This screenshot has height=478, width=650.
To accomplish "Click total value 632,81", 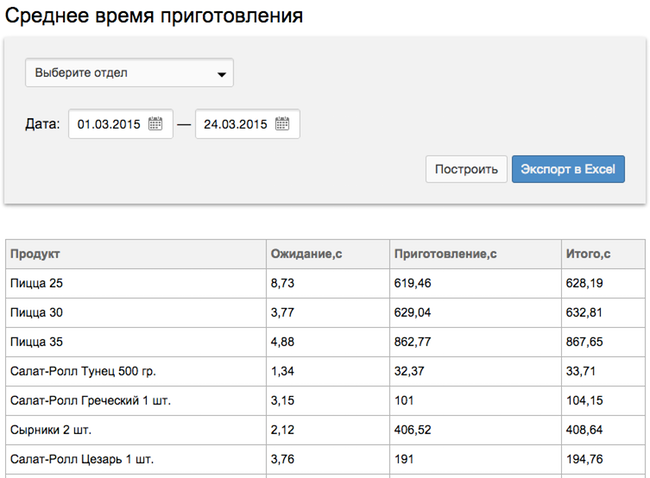I will click(584, 313).
